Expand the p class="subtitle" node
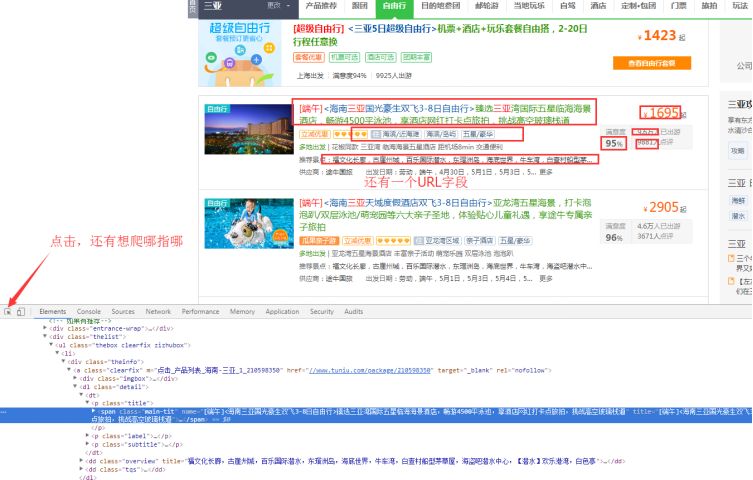753x480 pixels. (x=87, y=444)
